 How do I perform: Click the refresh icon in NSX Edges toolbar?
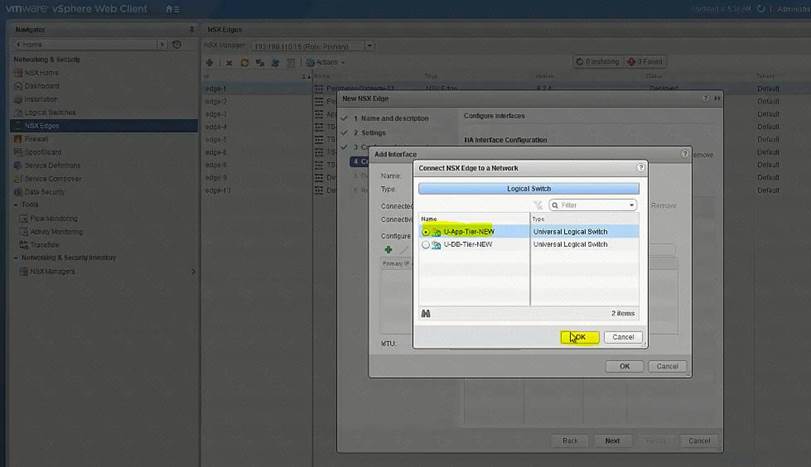(x=244, y=62)
